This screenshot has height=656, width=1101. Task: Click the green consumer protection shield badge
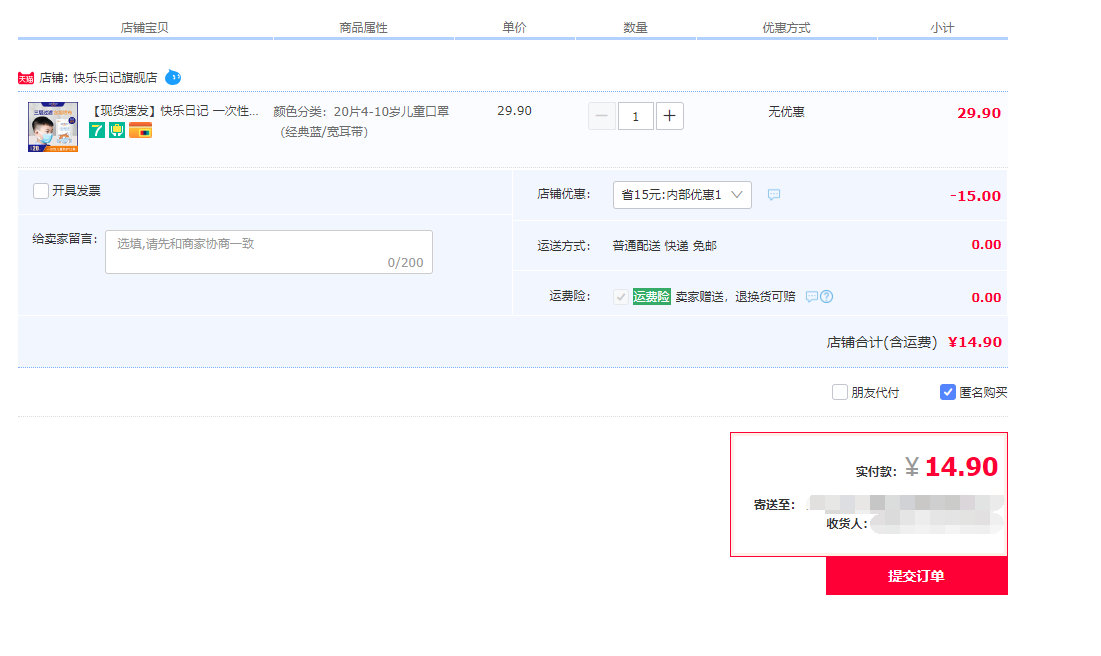117,130
